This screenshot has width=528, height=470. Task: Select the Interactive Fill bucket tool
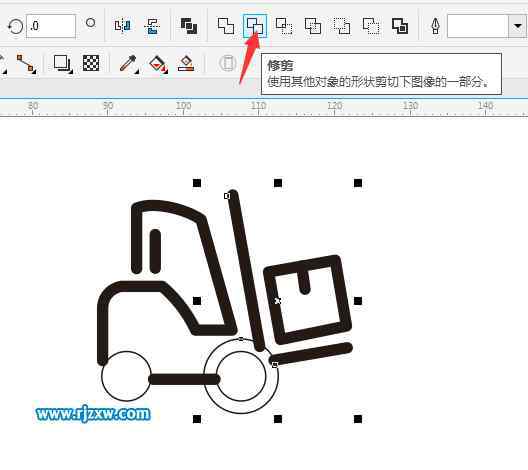coord(158,64)
